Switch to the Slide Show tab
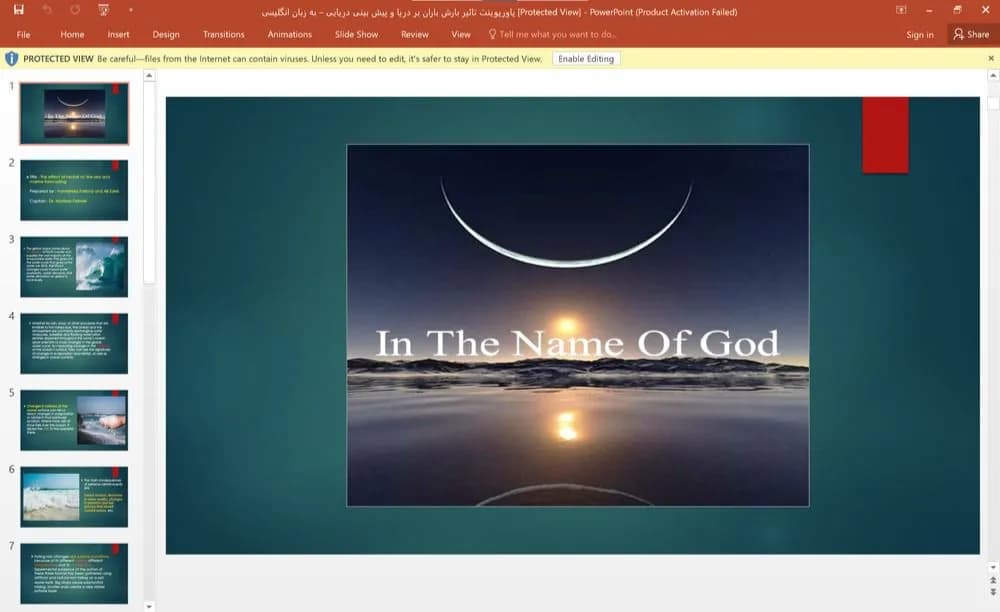Image resolution: width=1000 pixels, height=612 pixels. 357,34
